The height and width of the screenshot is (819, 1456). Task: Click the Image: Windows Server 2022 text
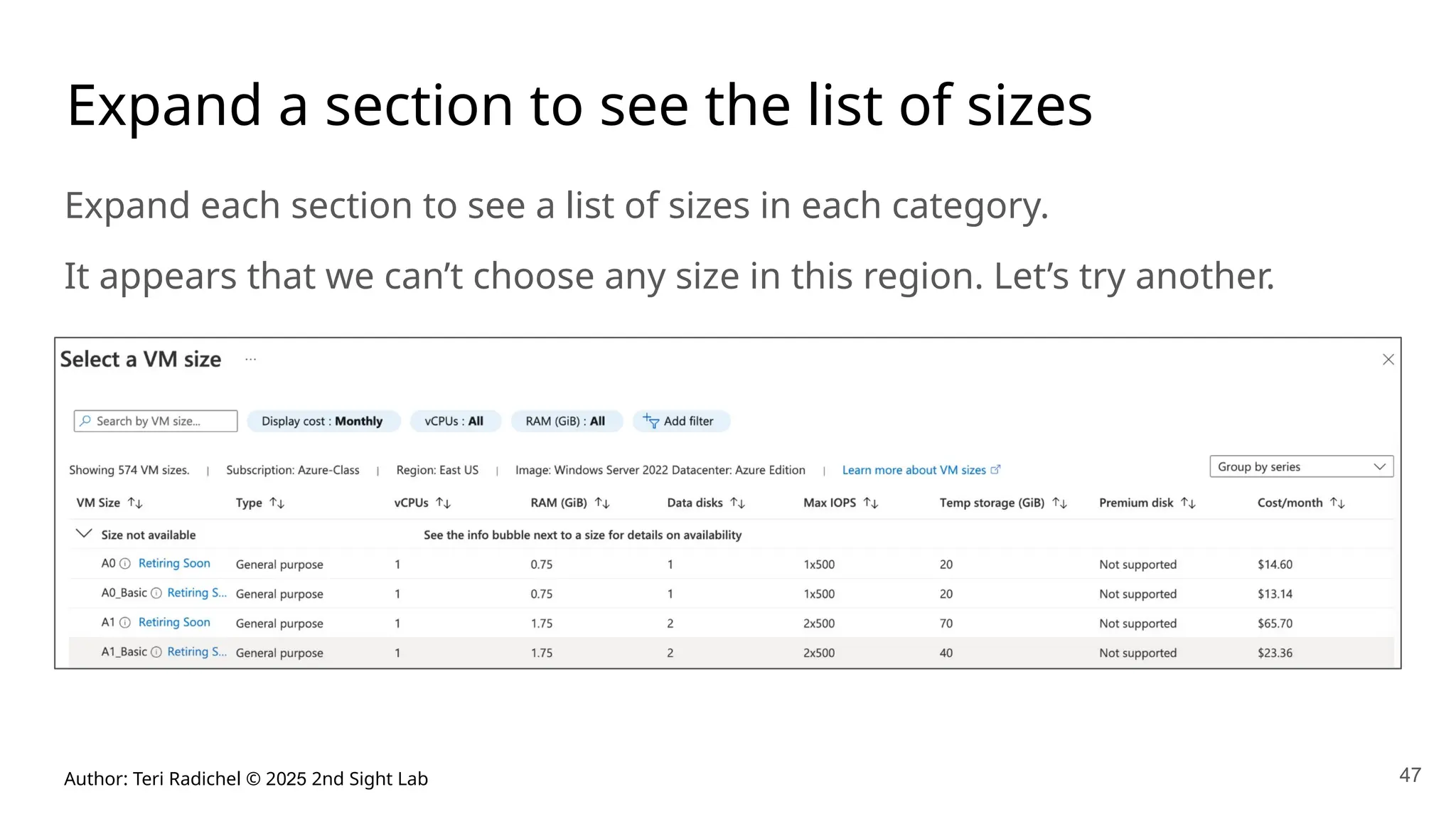point(660,470)
